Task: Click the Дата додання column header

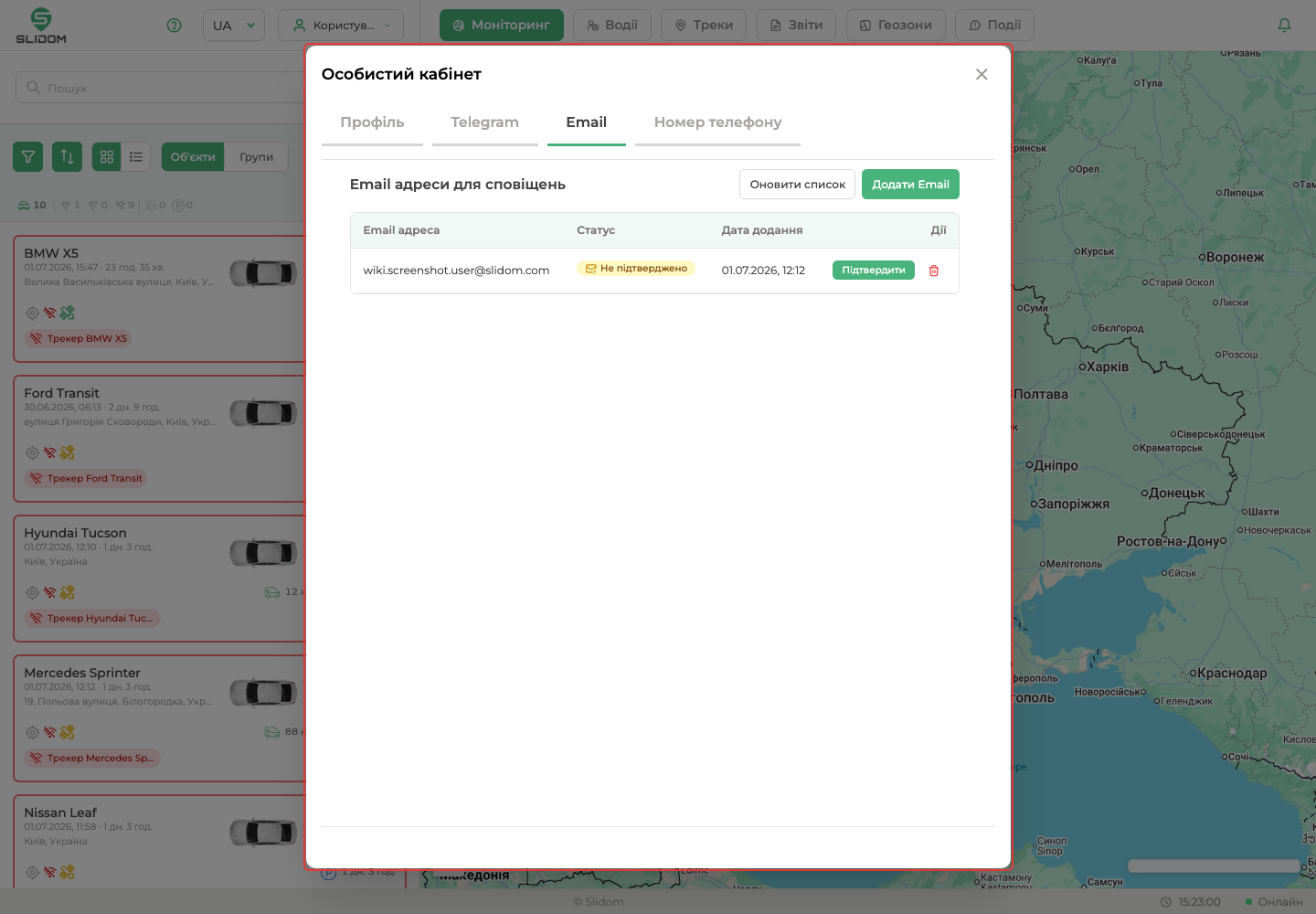Action: (762, 230)
